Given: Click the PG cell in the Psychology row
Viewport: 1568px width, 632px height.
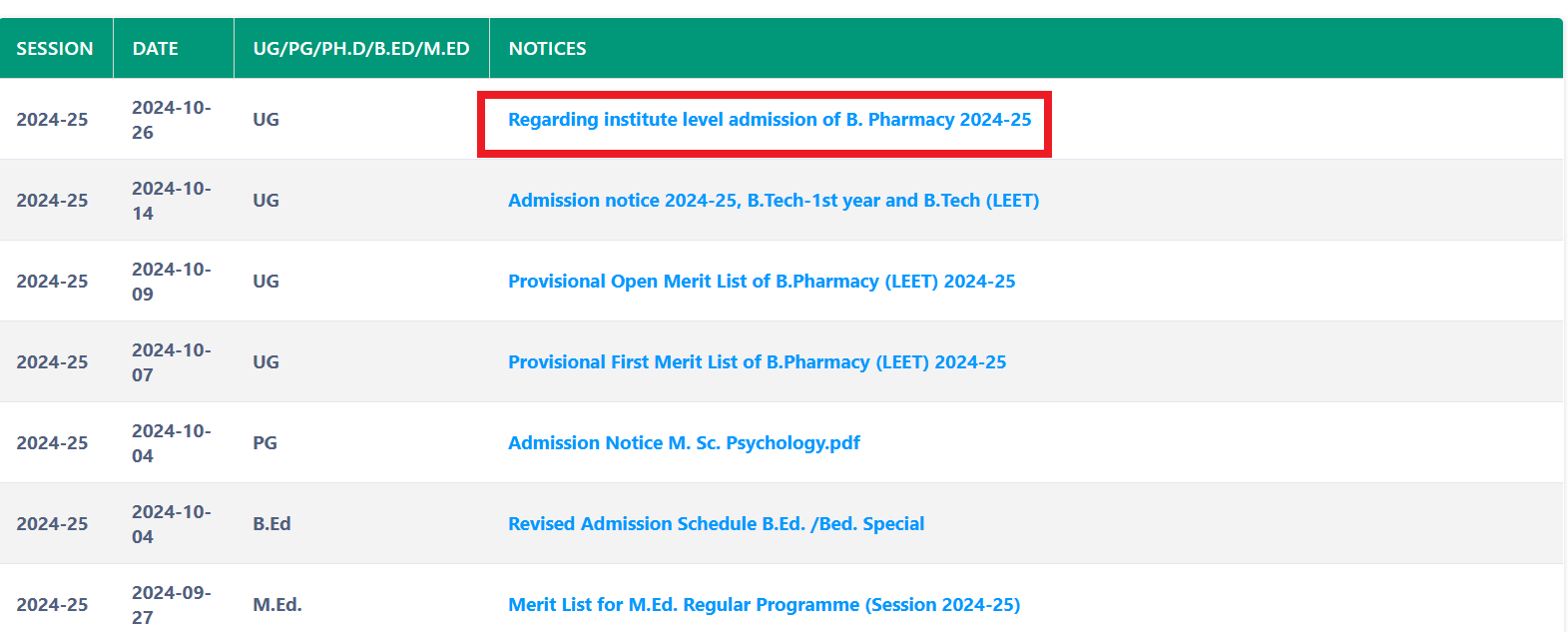Looking at the screenshot, I should 264,443.
